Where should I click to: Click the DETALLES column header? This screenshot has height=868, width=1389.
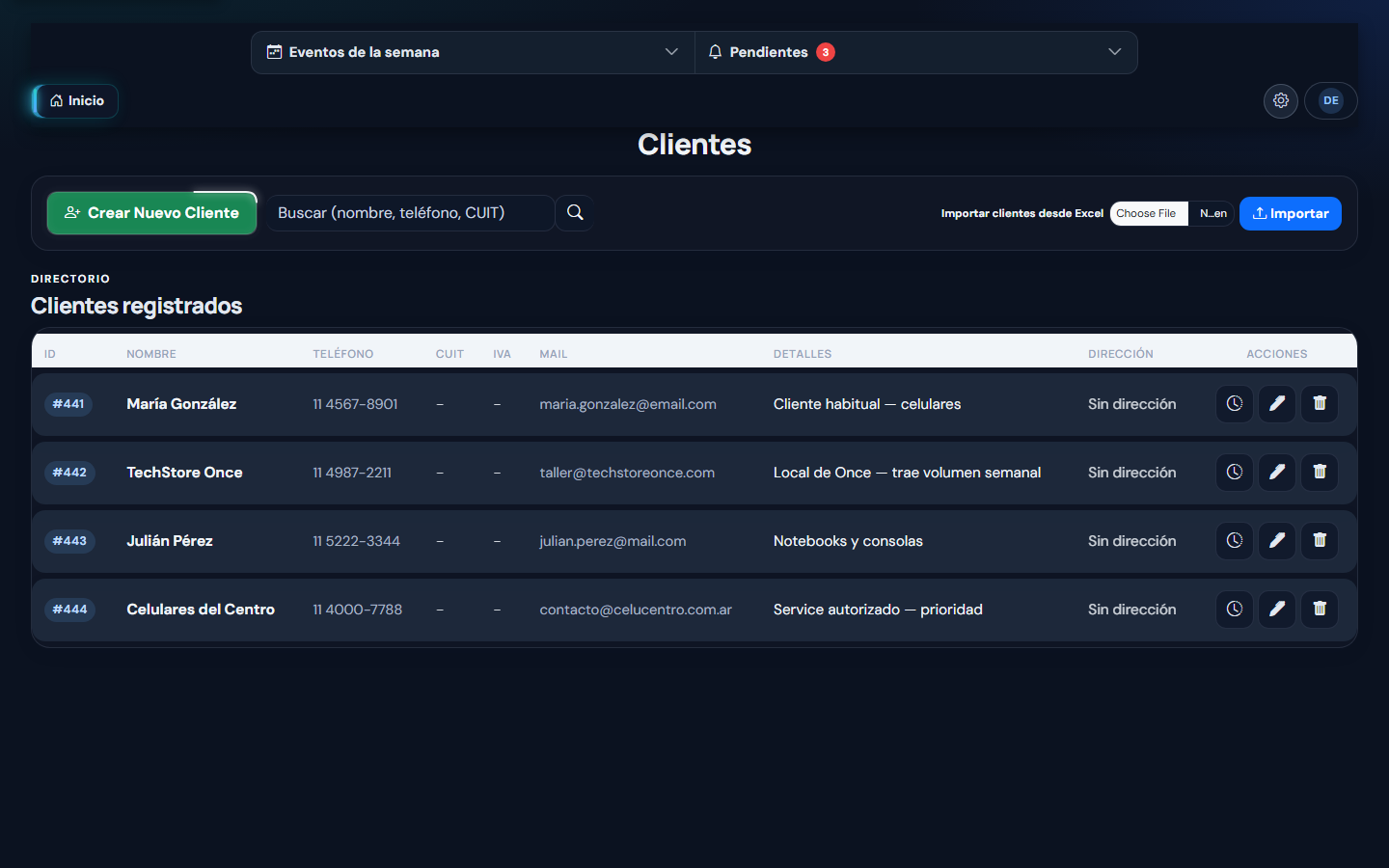(x=803, y=354)
